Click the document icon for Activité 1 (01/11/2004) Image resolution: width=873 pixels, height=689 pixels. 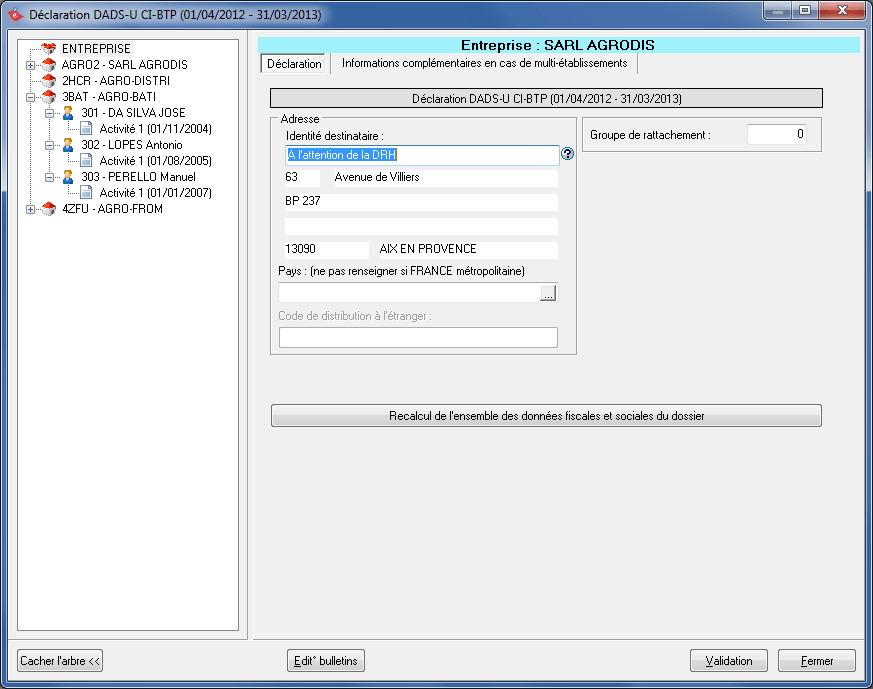(x=86, y=129)
